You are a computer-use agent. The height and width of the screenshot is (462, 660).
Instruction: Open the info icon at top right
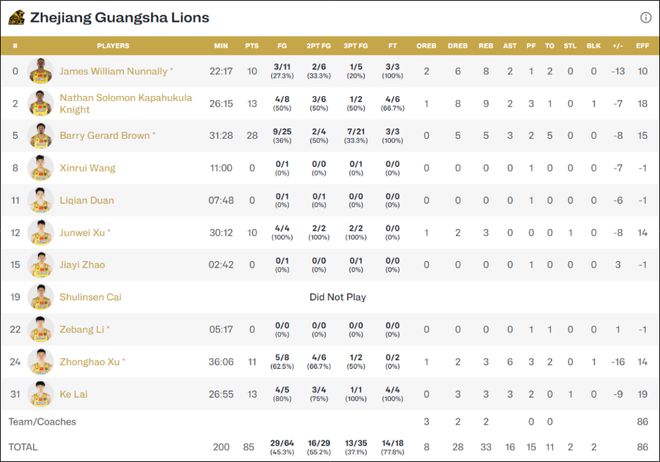[646, 17]
